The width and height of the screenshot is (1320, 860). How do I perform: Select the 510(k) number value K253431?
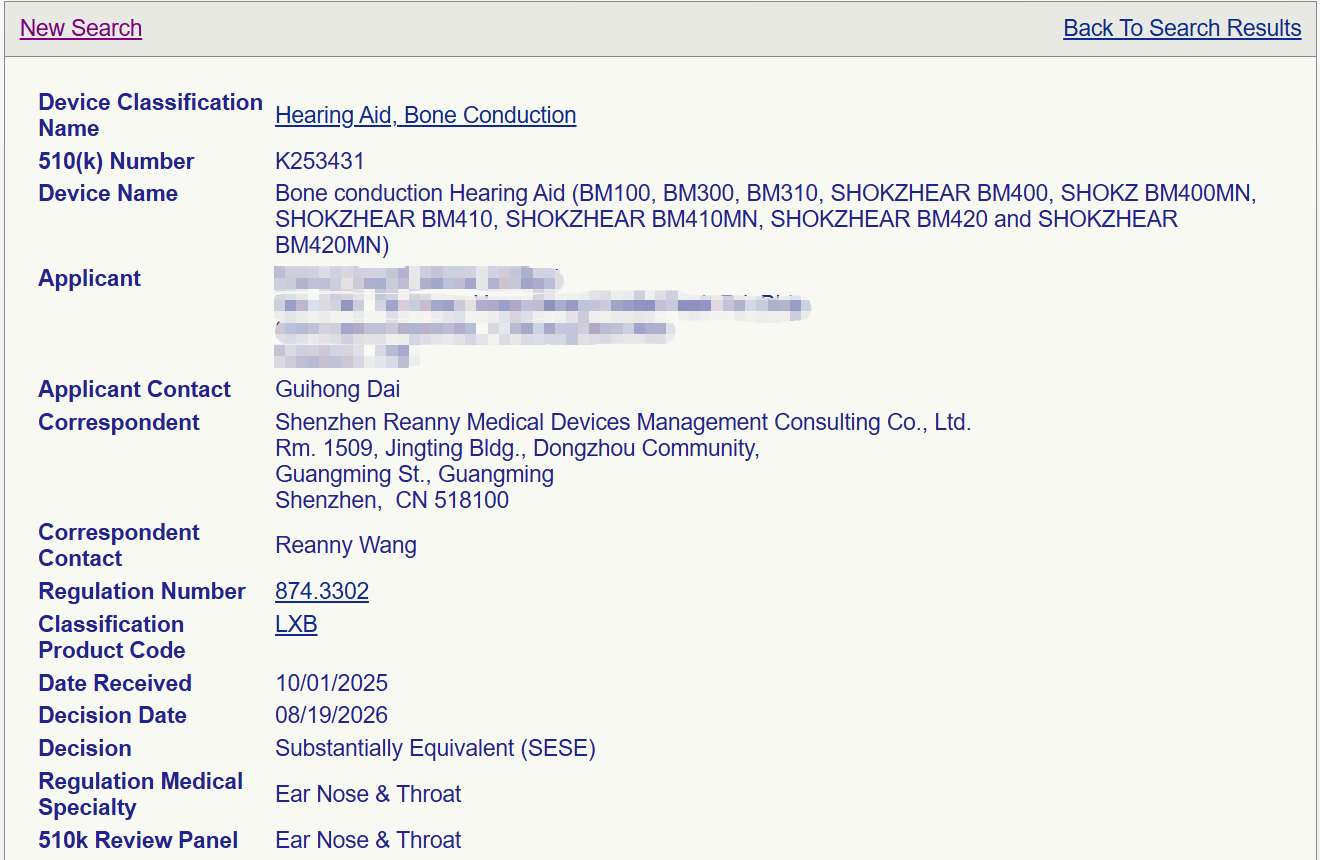[x=320, y=161]
